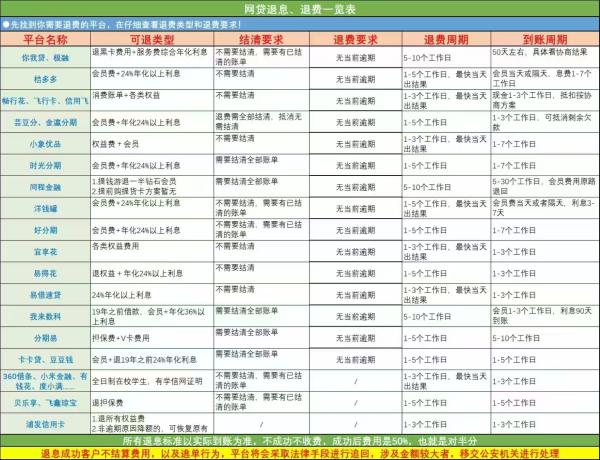Viewport: 600px width, 460px height.
Task: Select the 可退类型 column header
Action: pyautogui.click(x=152, y=39)
